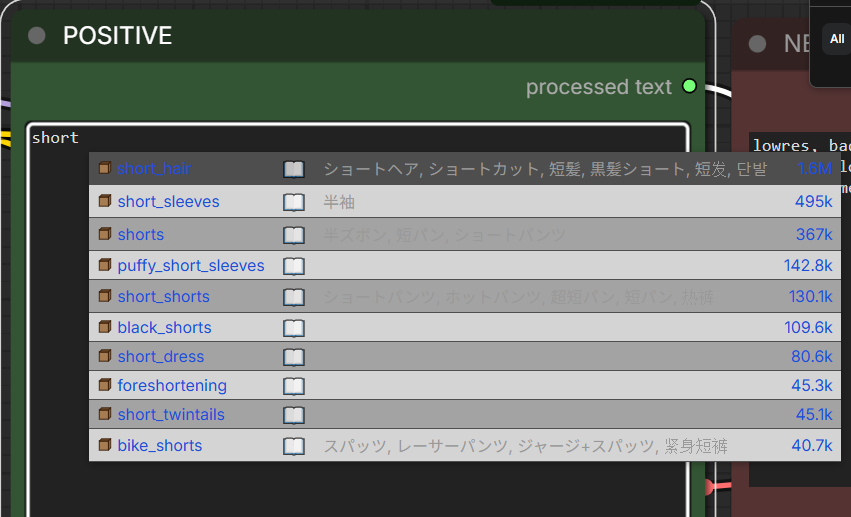Click the tag cube icon beside short_dress

point(105,356)
